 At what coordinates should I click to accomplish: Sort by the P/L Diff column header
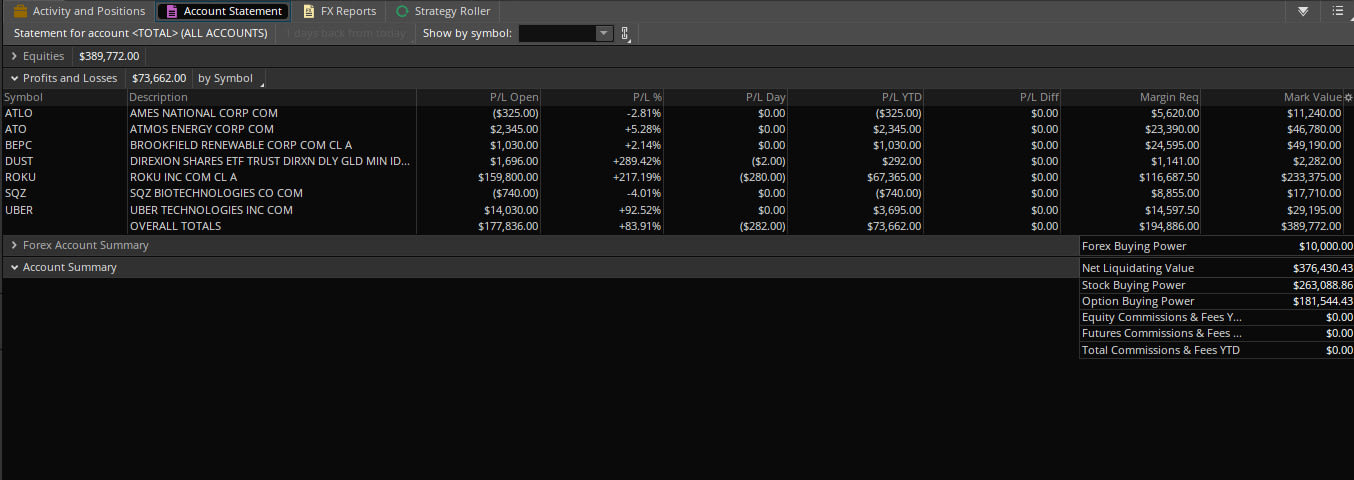(992, 97)
